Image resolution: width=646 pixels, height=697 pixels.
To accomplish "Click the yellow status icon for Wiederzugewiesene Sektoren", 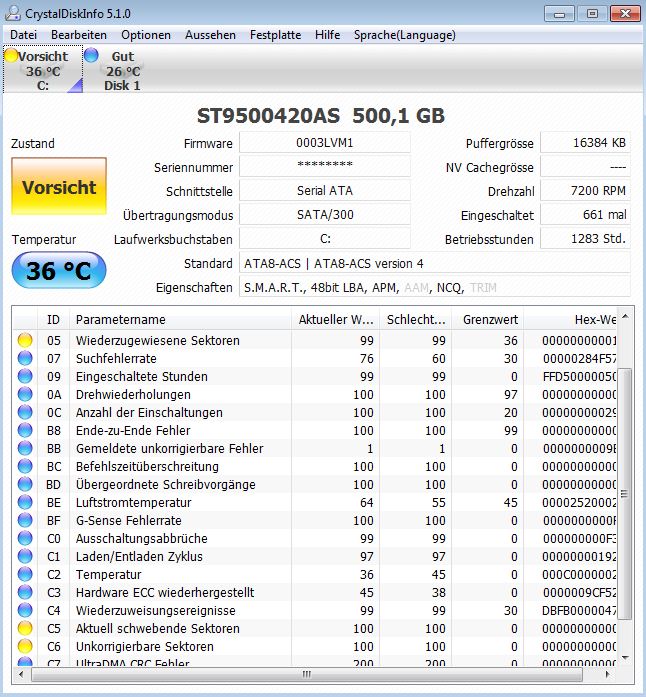I will click(x=25, y=340).
